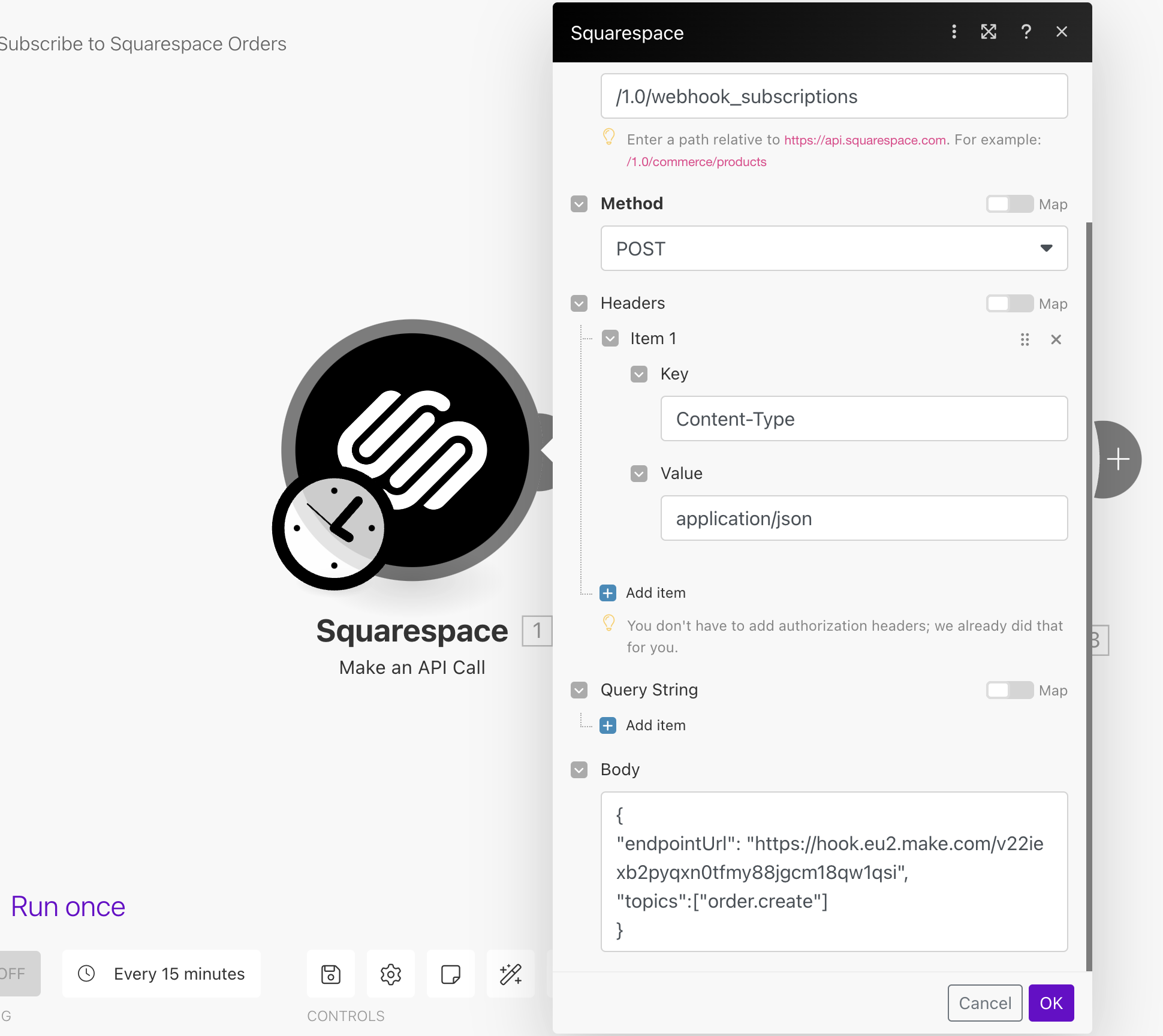Open help for Squarespace module

tap(1026, 32)
